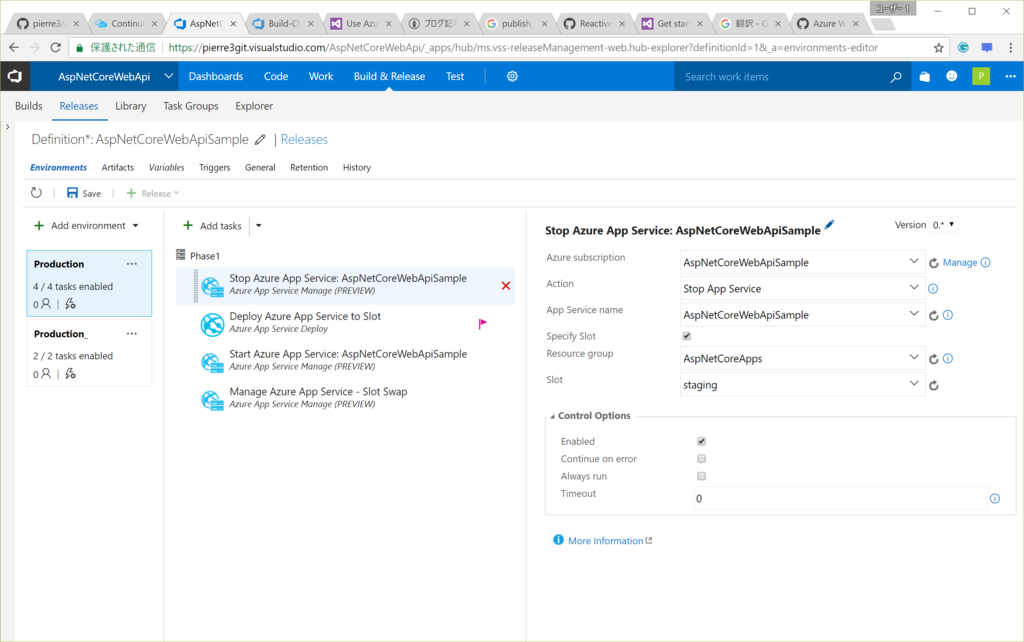Bookmark page with the star icon

point(938,48)
